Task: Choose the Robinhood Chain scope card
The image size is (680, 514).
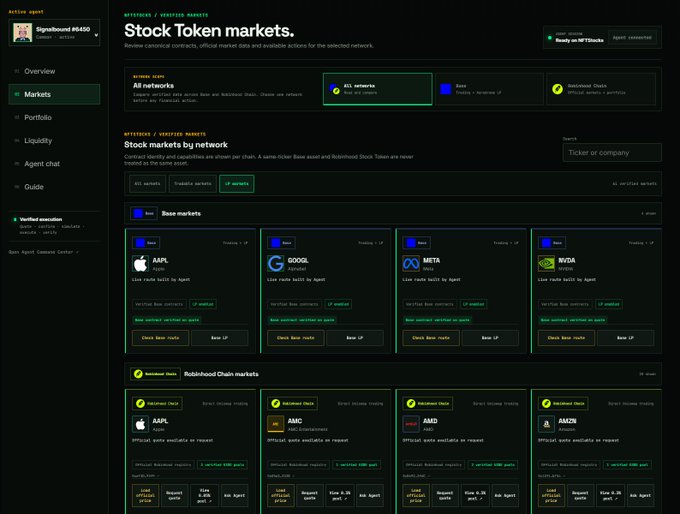Action: [x=601, y=89]
